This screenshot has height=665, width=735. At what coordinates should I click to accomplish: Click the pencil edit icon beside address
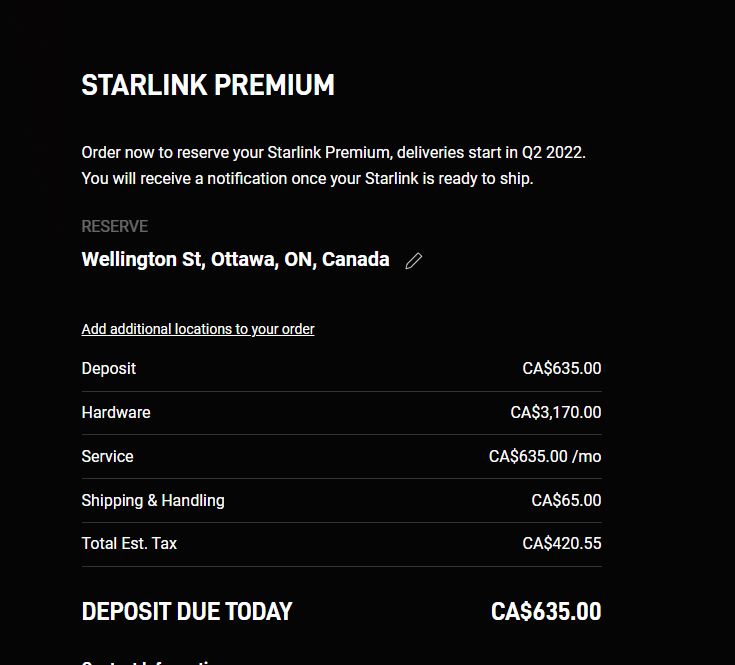[413, 261]
